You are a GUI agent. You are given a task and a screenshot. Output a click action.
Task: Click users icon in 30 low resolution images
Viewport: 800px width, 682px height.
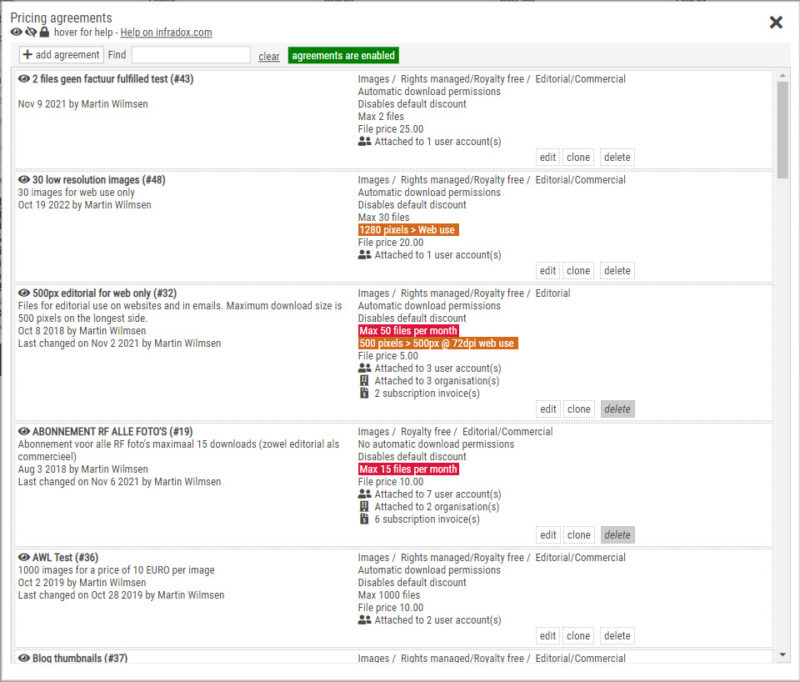(x=364, y=255)
